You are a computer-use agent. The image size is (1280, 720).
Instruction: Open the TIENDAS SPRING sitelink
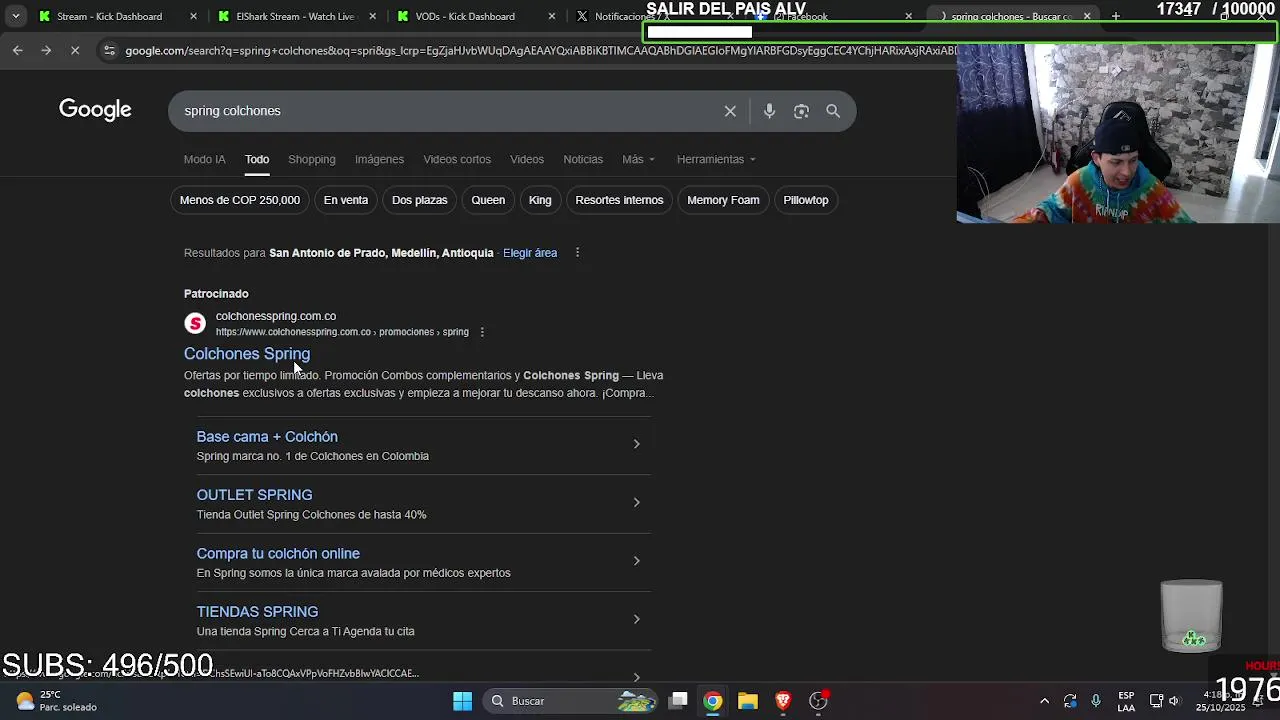257,612
